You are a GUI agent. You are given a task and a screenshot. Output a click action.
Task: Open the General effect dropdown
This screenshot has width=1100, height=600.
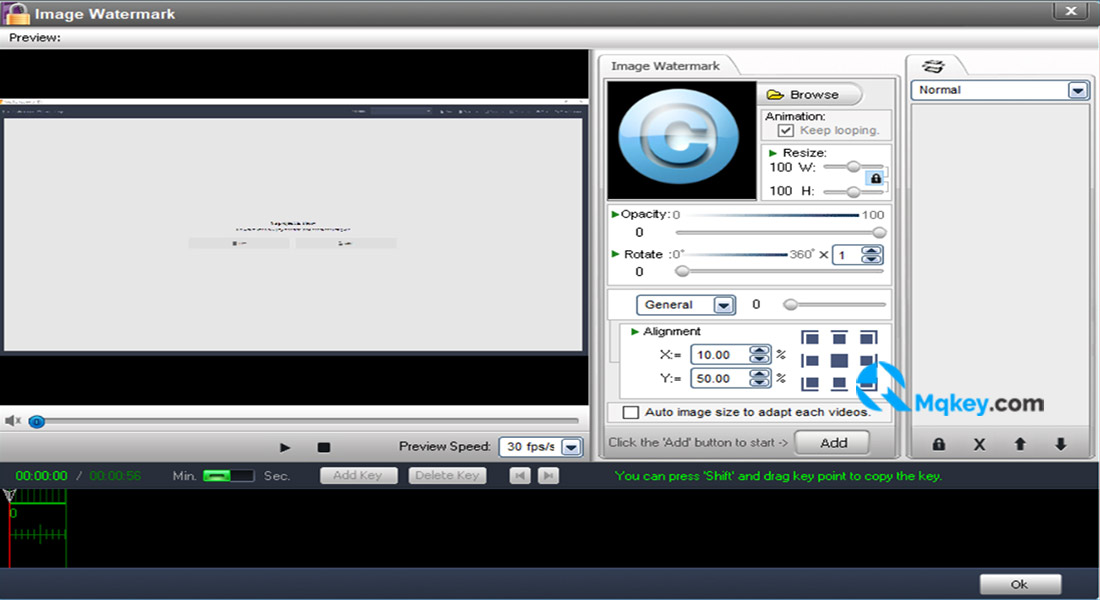pyautogui.click(x=723, y=305)
